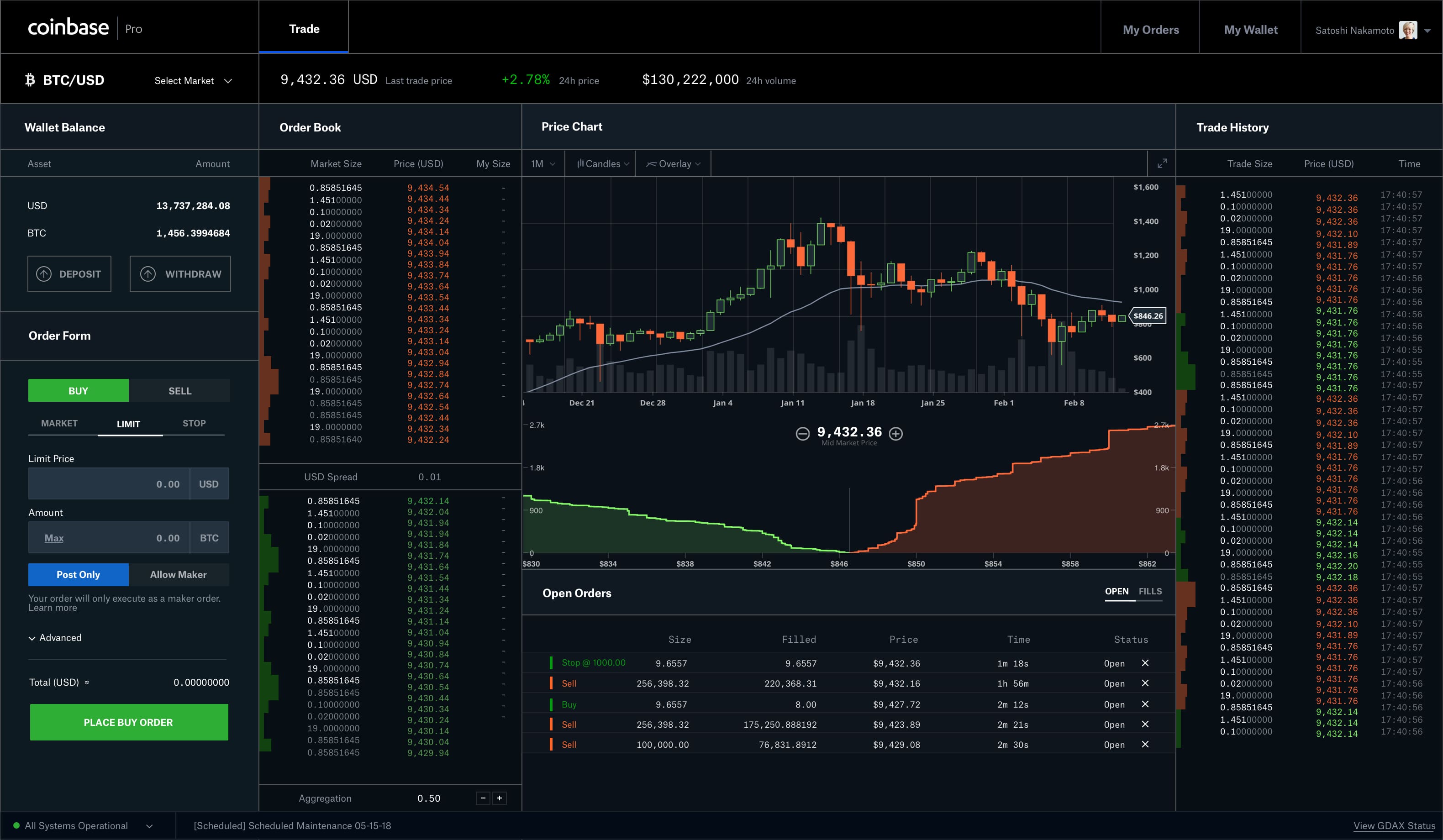Expand the Candles chart type dropdown
The width and height of the screenshot is (1443, 840).
click(x=602, y=164)
